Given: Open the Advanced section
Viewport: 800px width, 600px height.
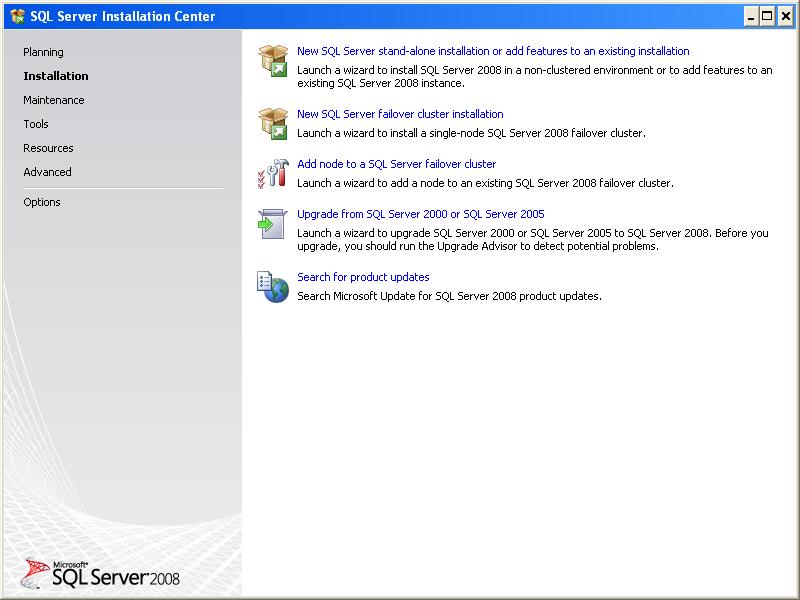Looking at the screenshot, I should pos(47,172).
